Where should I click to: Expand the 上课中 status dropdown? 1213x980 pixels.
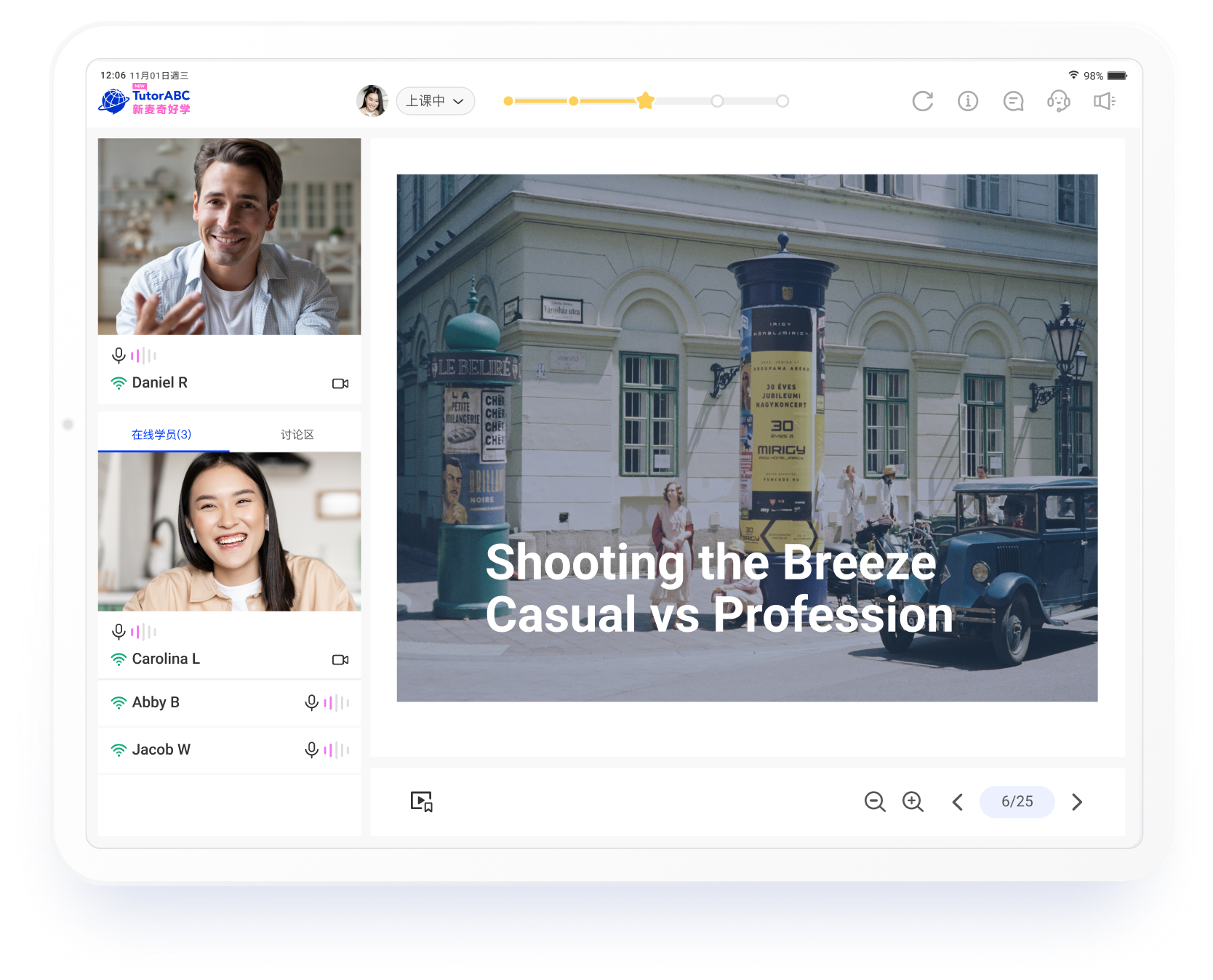tap(435, 101)
